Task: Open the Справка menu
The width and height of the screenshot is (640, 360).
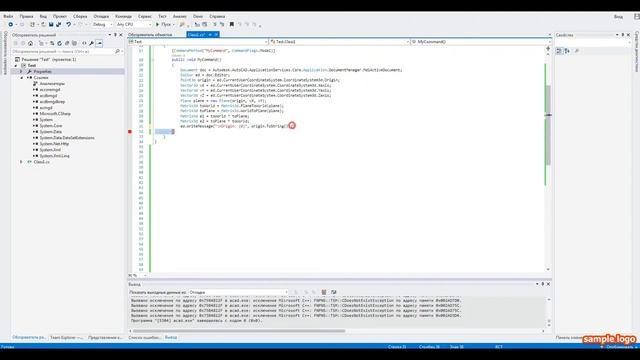Action: click(217, 16)
